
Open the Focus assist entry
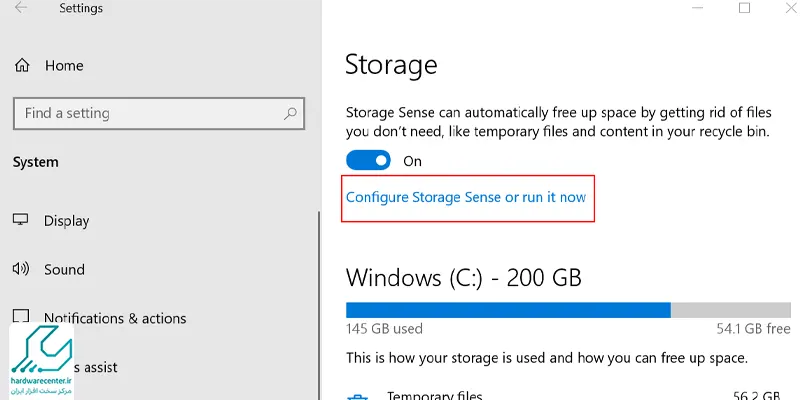pos(94,367)
